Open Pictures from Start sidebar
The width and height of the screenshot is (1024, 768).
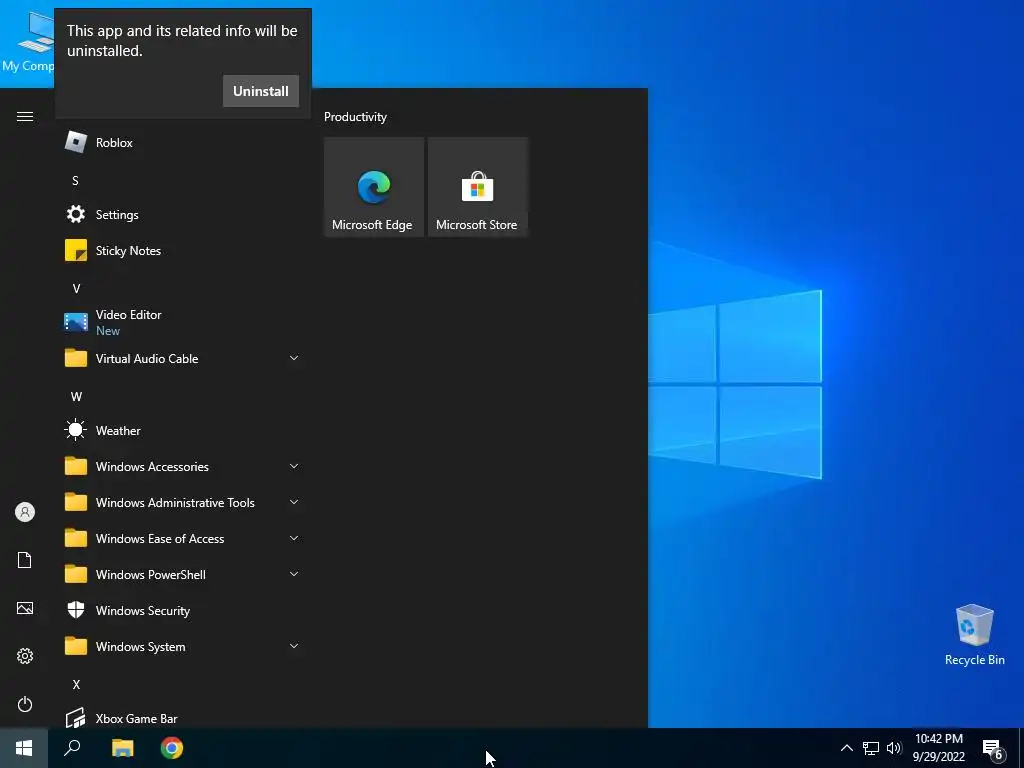25,609
